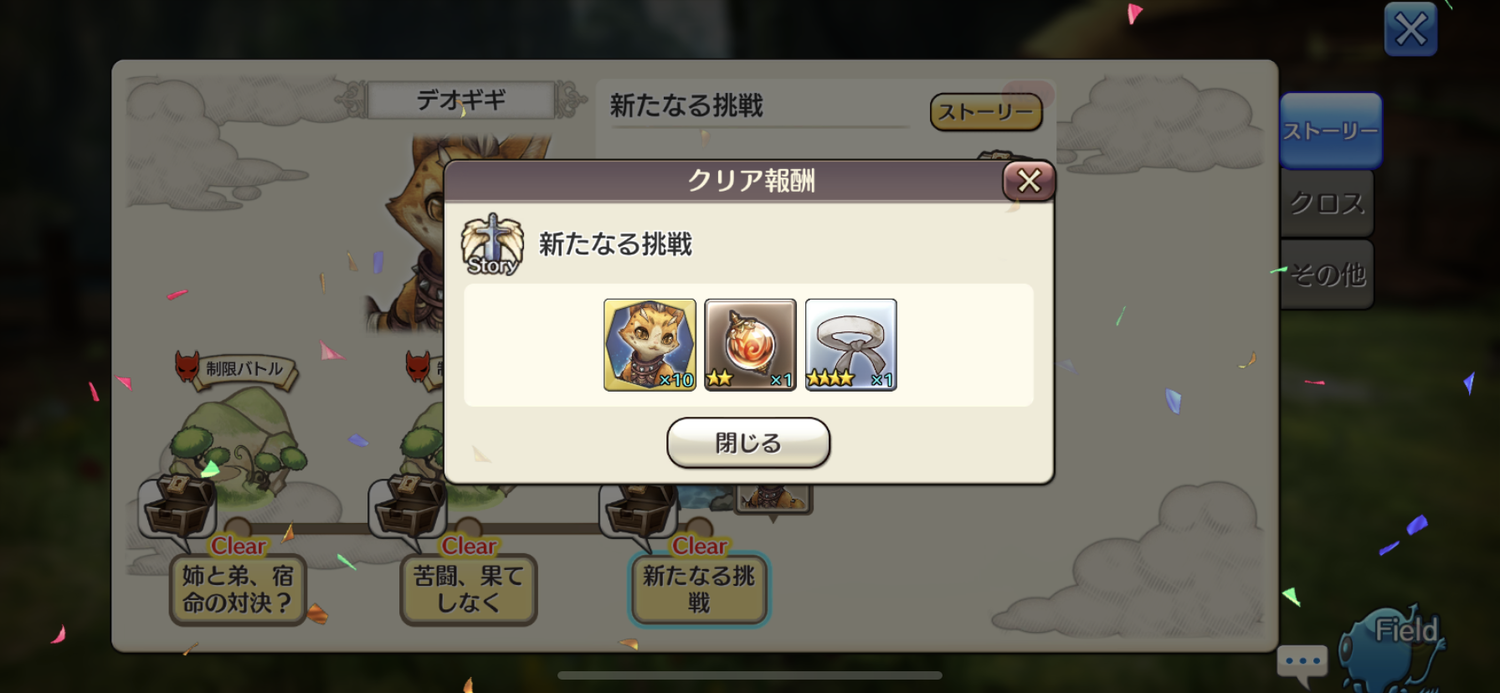Viewport: 1500px width, 693px height.
Task: Select the 姉と弟、宿命の対決？ stage
Action: 238,590
